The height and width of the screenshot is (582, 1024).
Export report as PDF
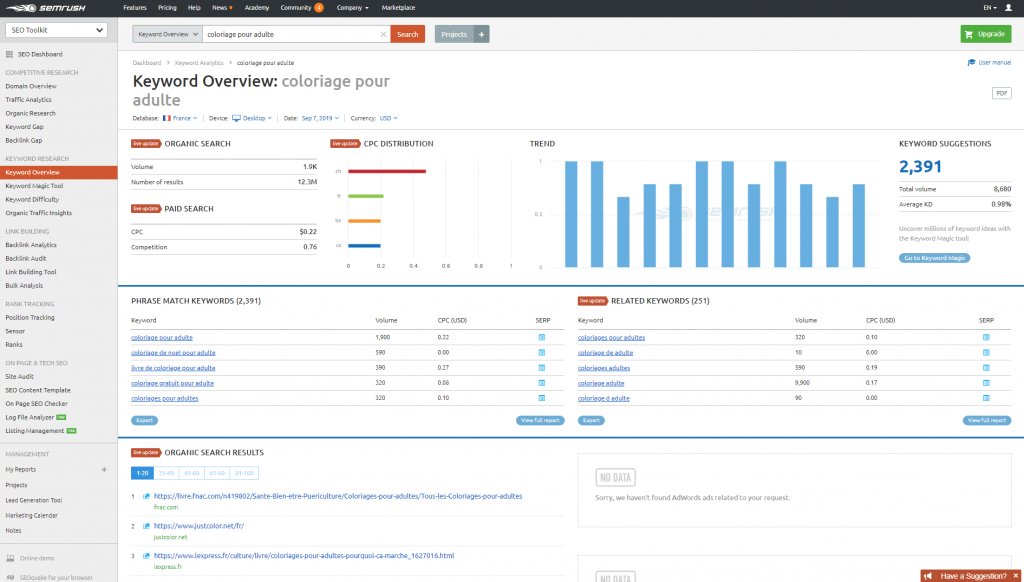click(x=1001, y=93)
